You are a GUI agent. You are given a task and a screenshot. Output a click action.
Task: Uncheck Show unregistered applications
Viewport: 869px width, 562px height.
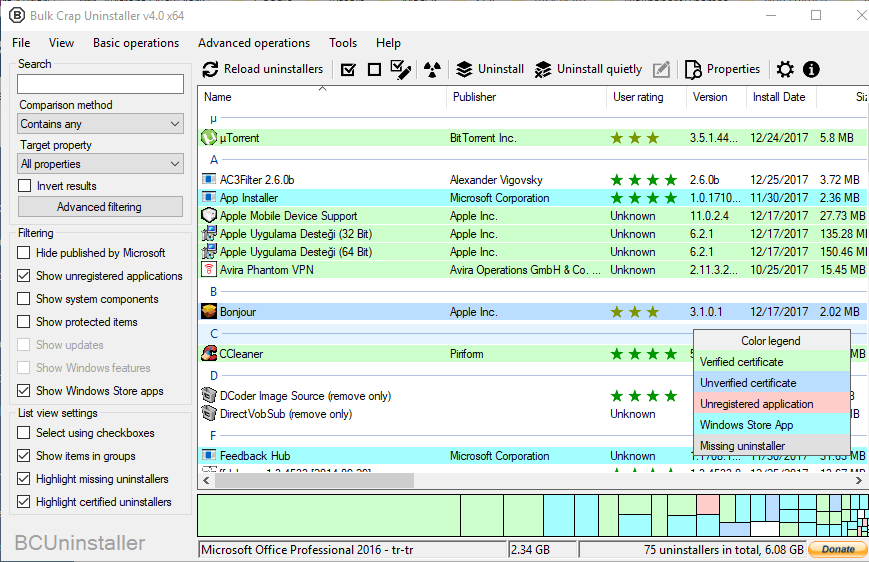23,275
